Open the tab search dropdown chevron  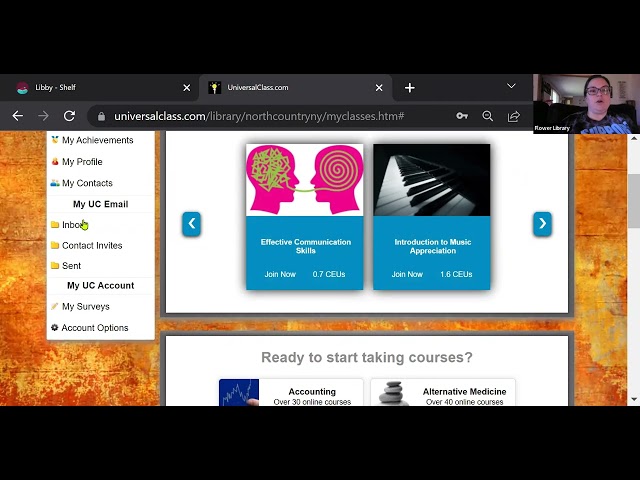pos(511,86)
